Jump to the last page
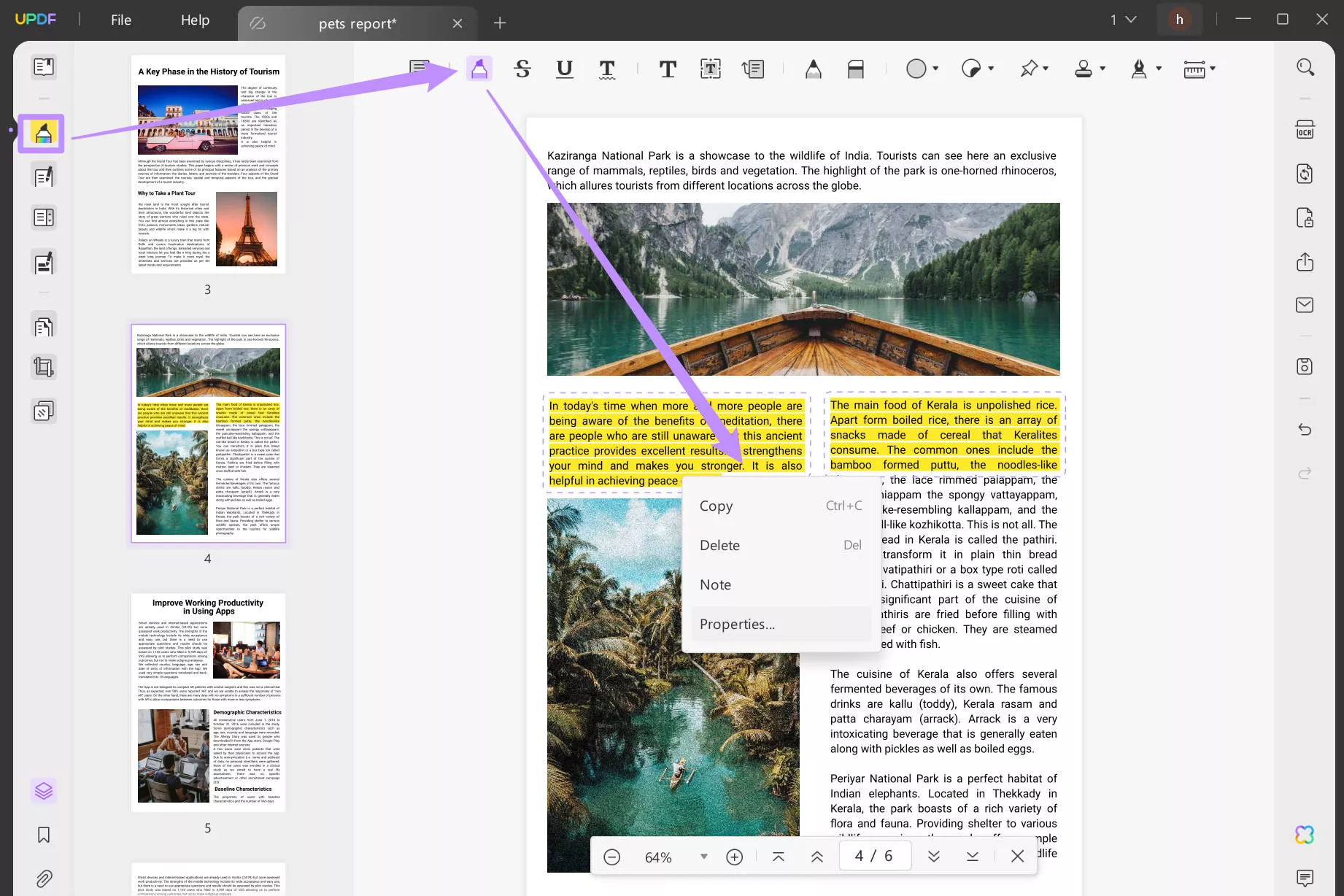 973,857
